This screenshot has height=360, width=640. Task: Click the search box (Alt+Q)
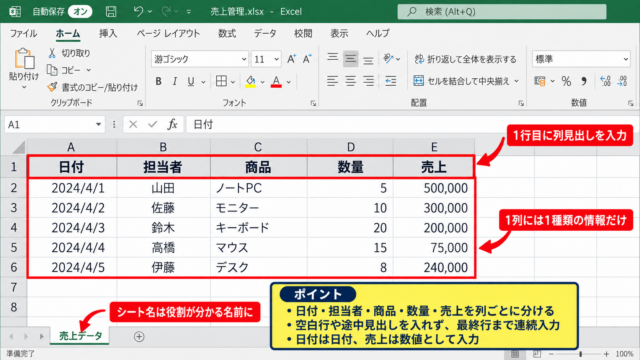point(502,11)
